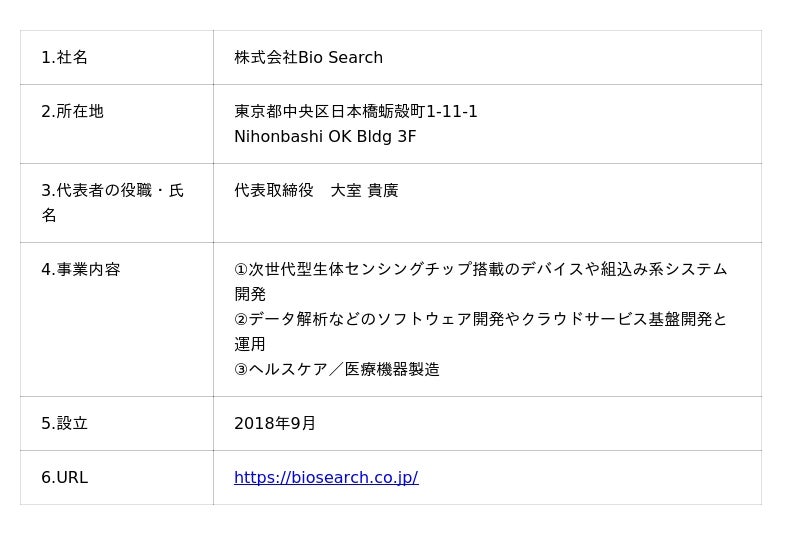This screenshot has width=800, height=535.
Task: Click the 名 wrapped character under 3.代表者
Action: [49, 215]
